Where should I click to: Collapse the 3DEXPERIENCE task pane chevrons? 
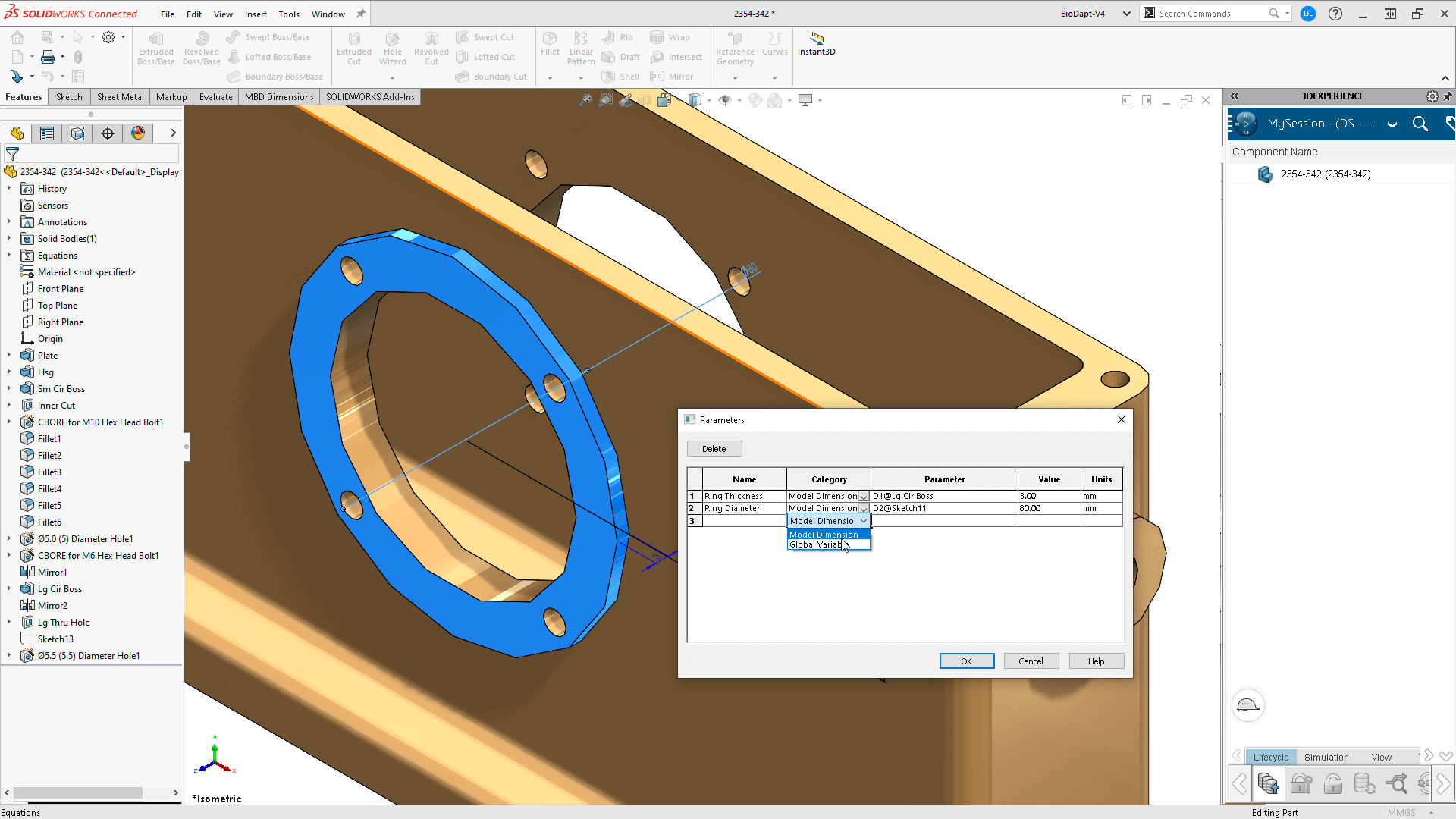coord(1234,96)
